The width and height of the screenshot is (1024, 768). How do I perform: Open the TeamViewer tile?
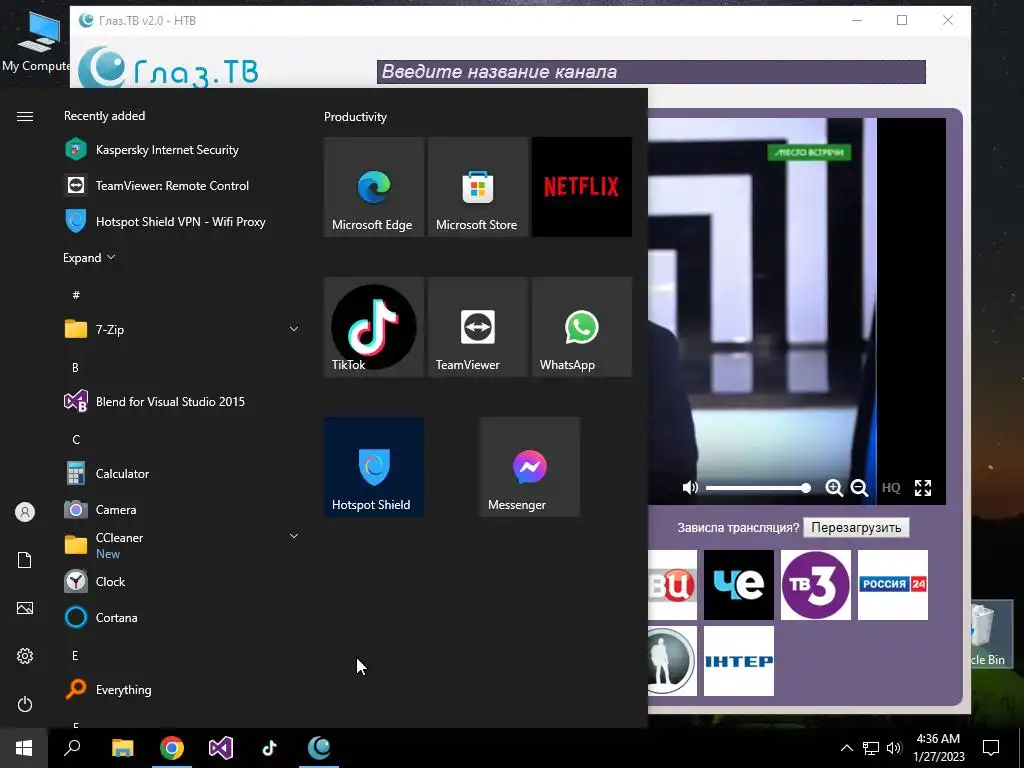(x=477, y=327)
